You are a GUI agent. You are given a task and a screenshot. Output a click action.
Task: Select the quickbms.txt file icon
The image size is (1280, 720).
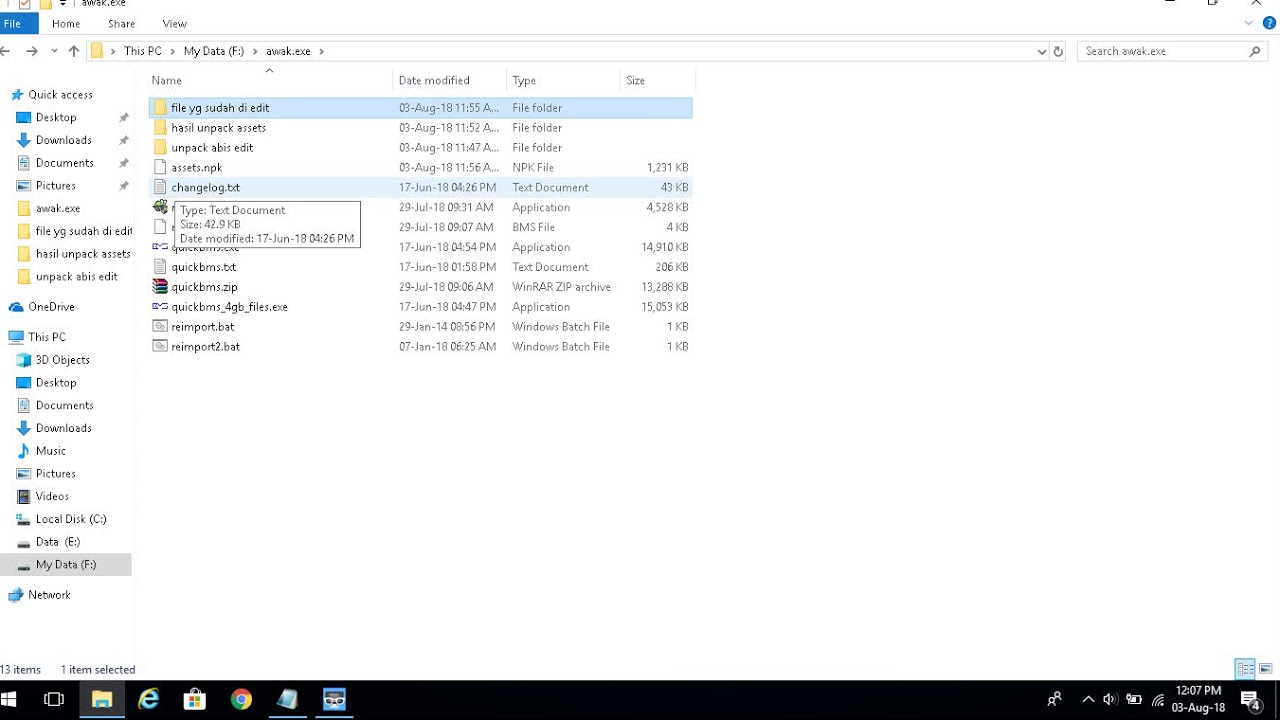(x=160, y=267)
